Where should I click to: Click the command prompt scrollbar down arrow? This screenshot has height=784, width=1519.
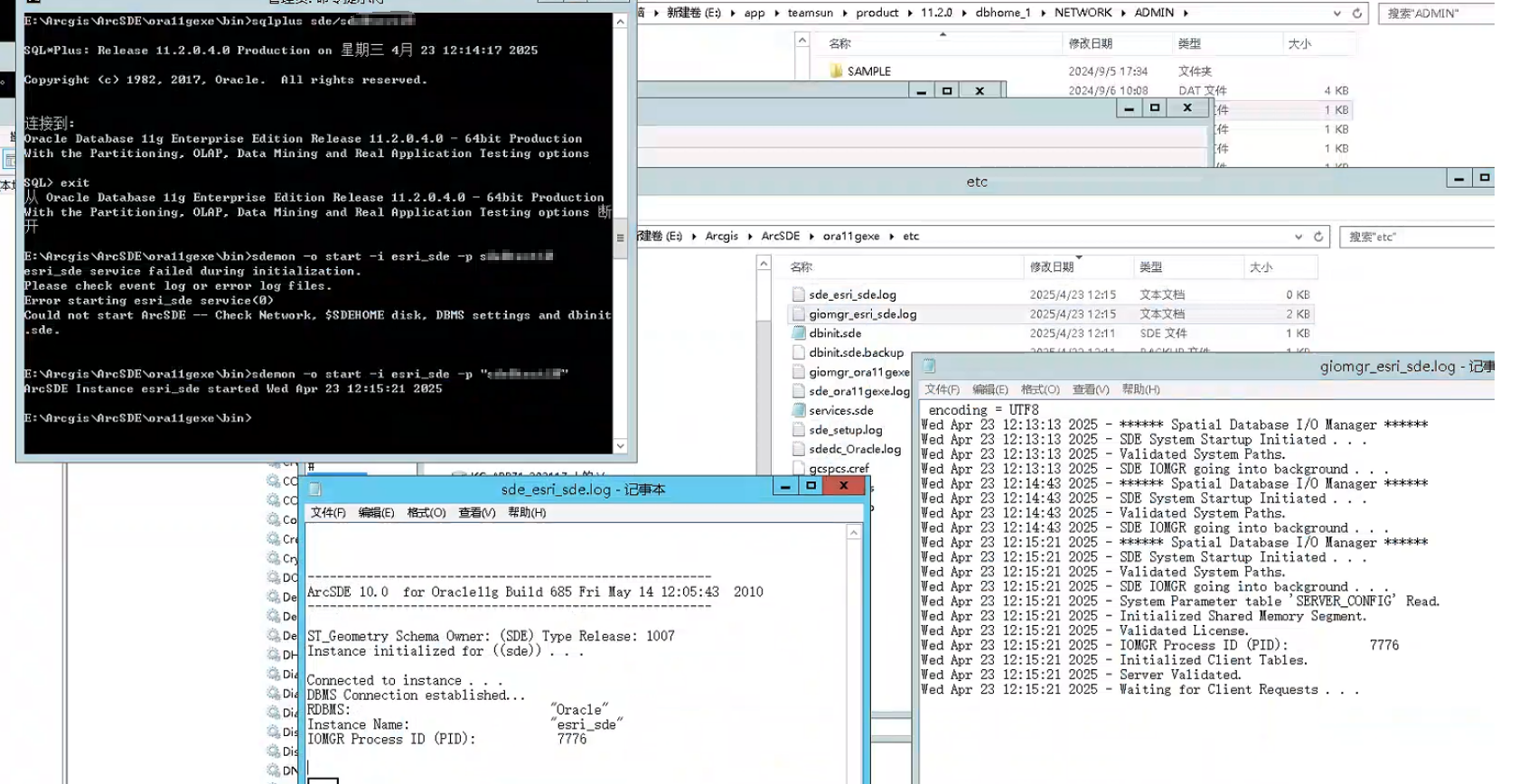point(620,445)
